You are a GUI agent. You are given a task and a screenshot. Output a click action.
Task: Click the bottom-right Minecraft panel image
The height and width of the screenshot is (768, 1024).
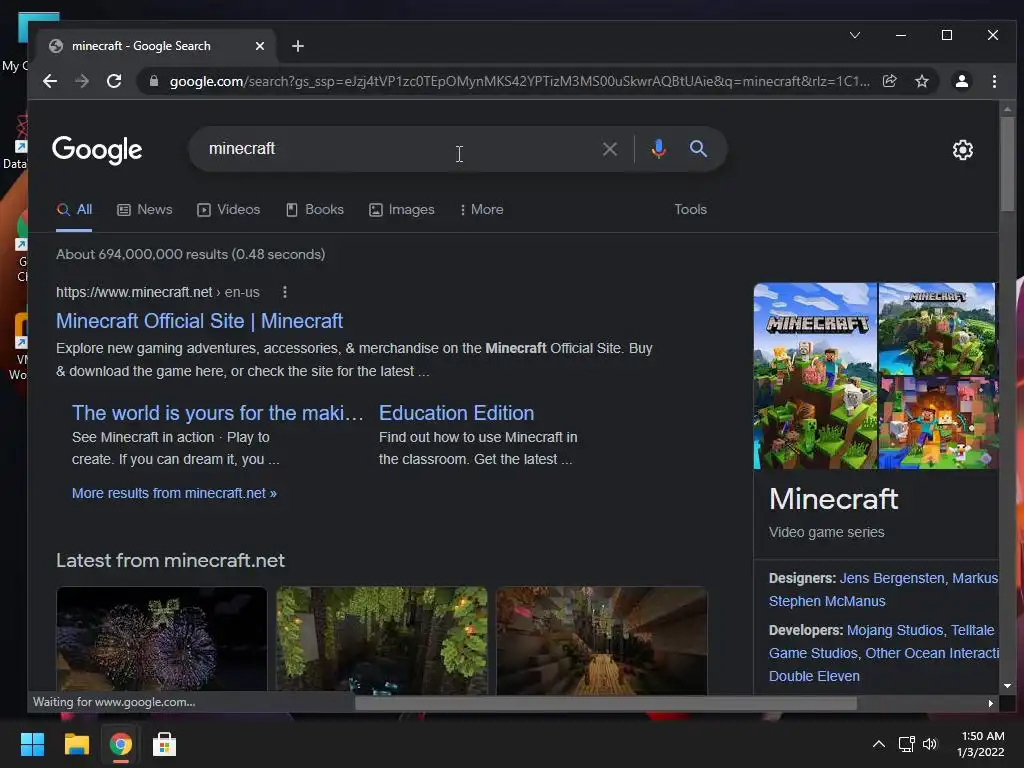point(937,423)
